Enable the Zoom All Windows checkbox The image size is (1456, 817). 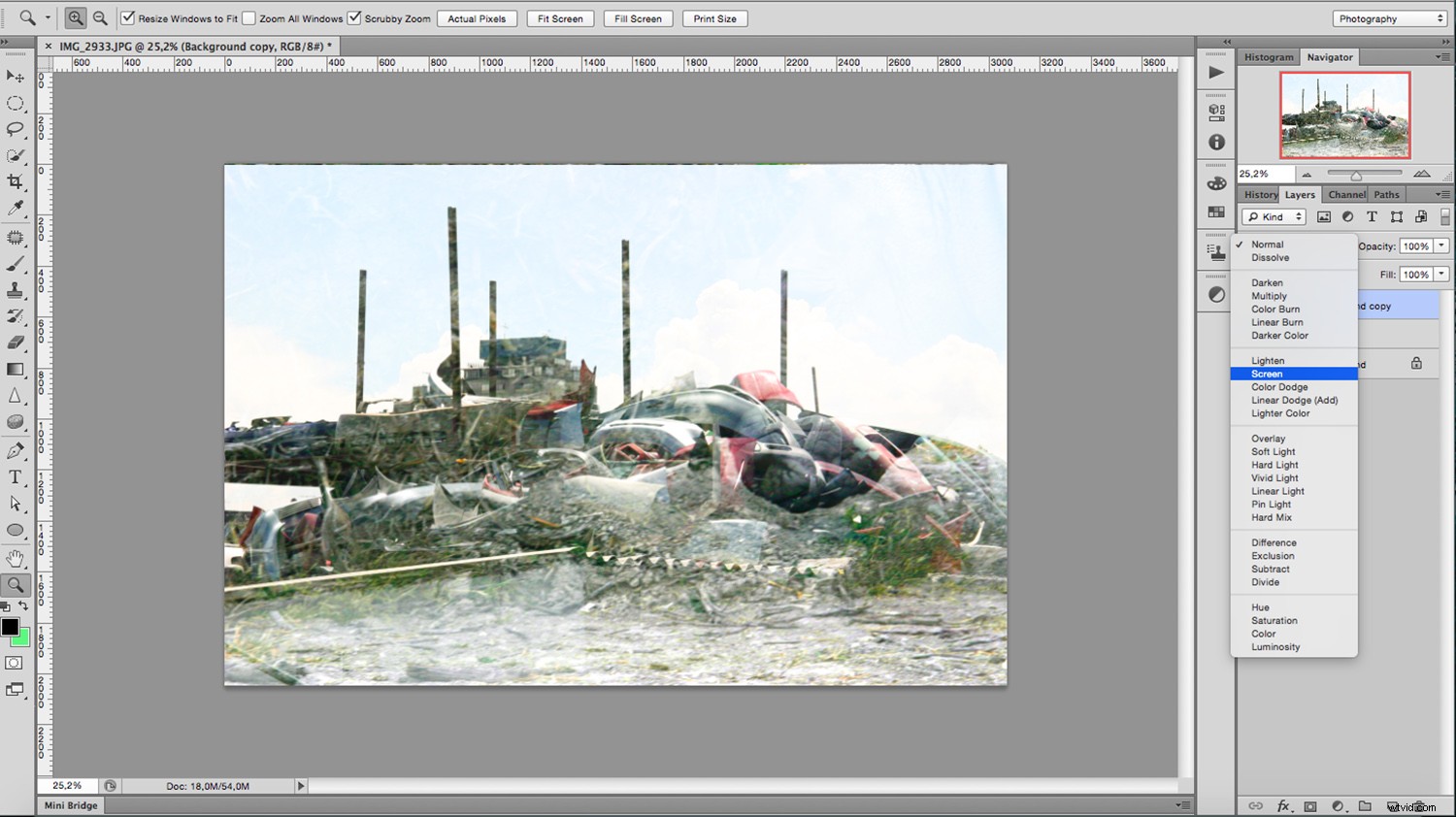tap(249, 17)
